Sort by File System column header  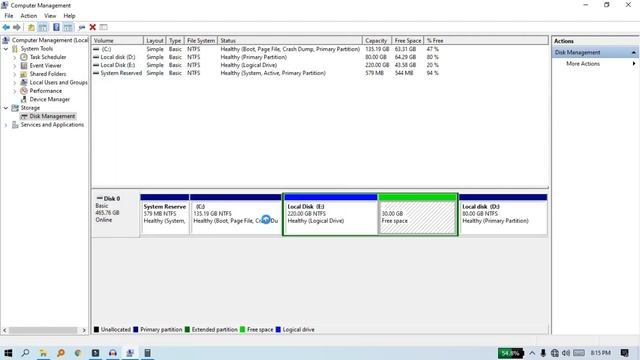point(201,40)
